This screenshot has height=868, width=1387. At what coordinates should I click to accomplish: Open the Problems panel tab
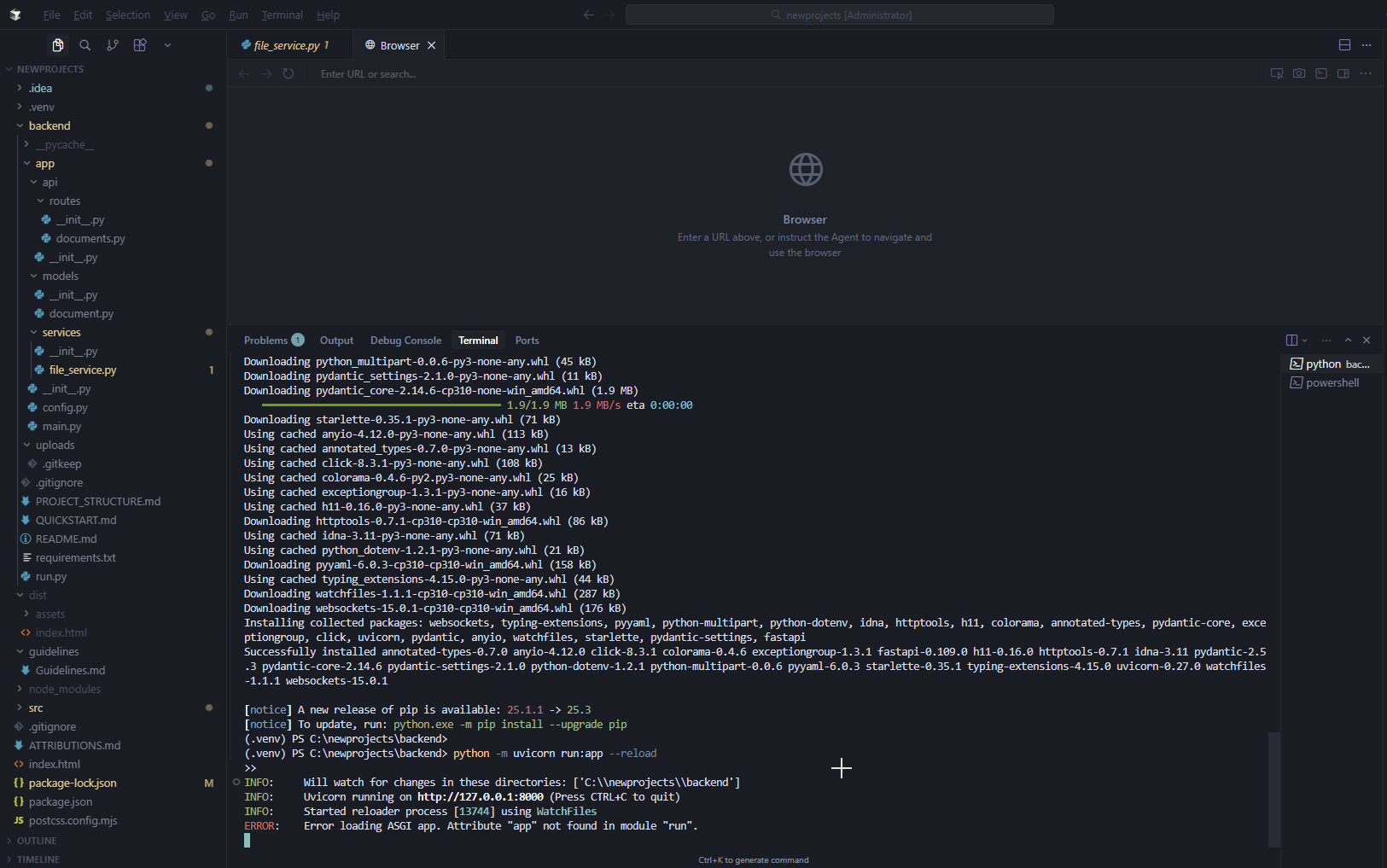click(x=273, y=341)
